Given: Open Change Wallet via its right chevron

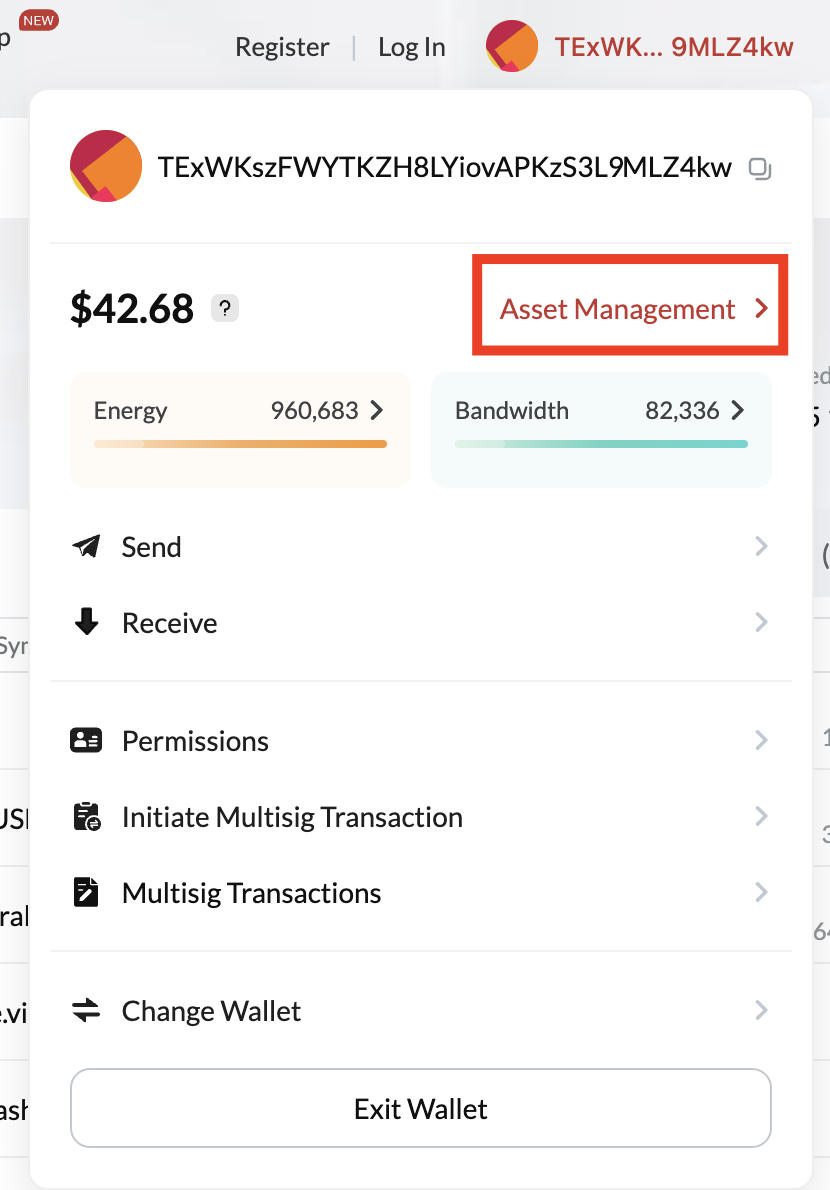Looking at the screenshot, I should click(761, 1010).
